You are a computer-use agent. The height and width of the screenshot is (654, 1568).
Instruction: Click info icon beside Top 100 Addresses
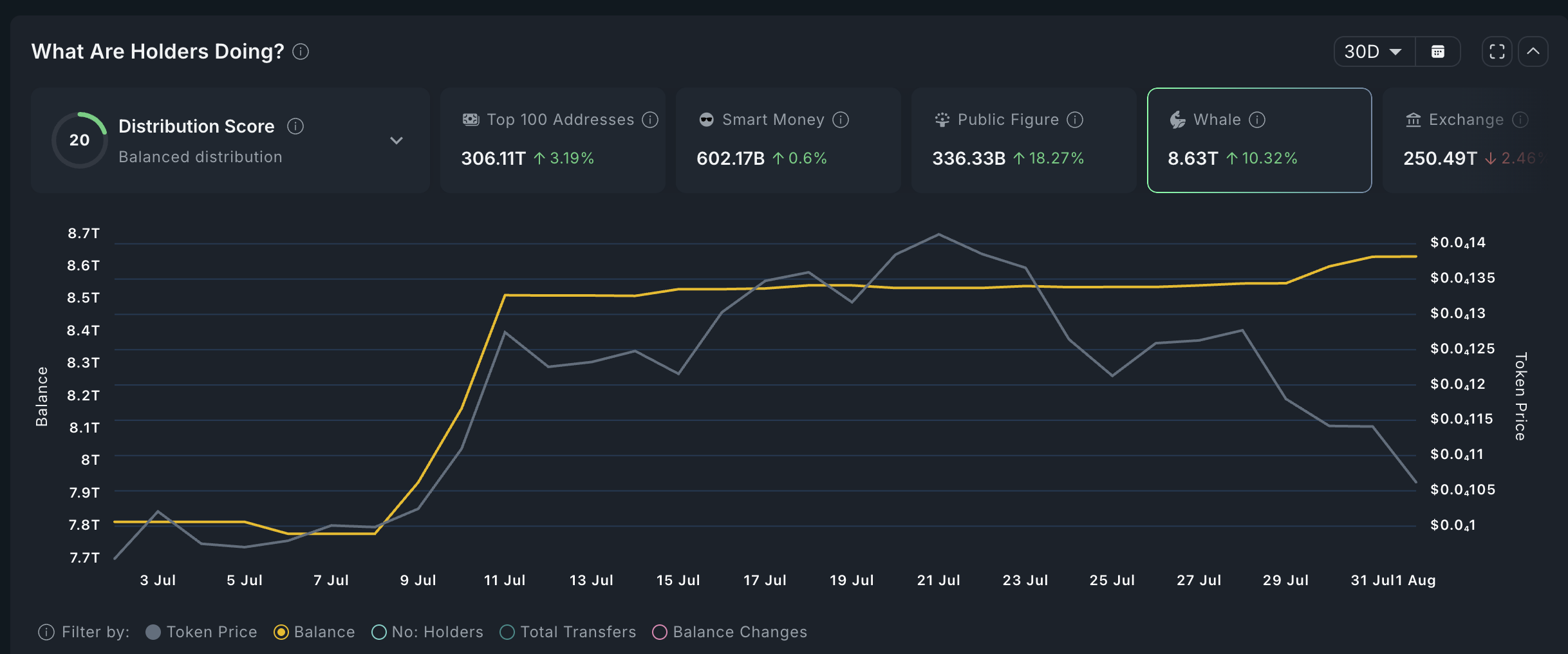(x=650, y=120)
